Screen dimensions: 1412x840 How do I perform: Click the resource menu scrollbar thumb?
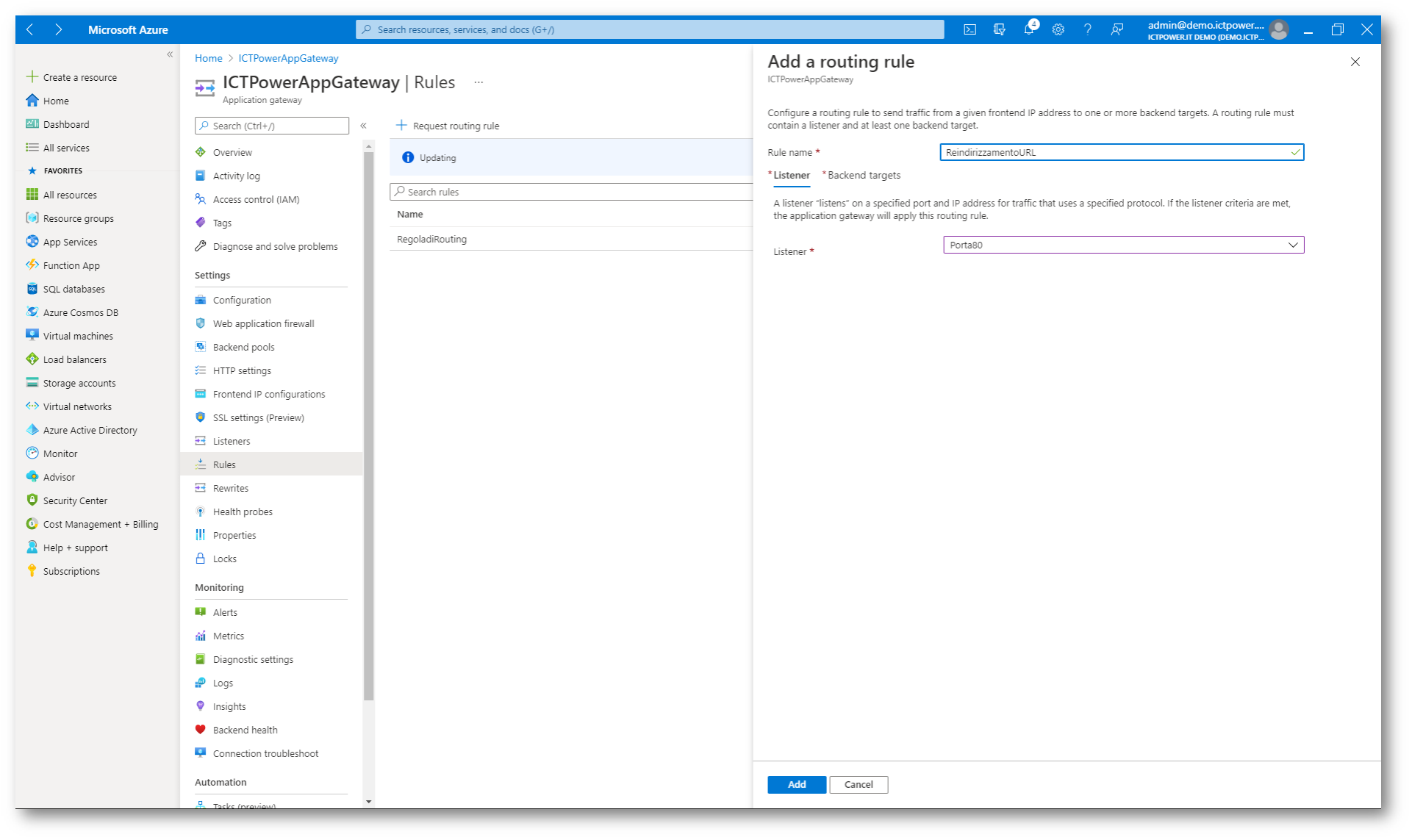coord(368,426)
